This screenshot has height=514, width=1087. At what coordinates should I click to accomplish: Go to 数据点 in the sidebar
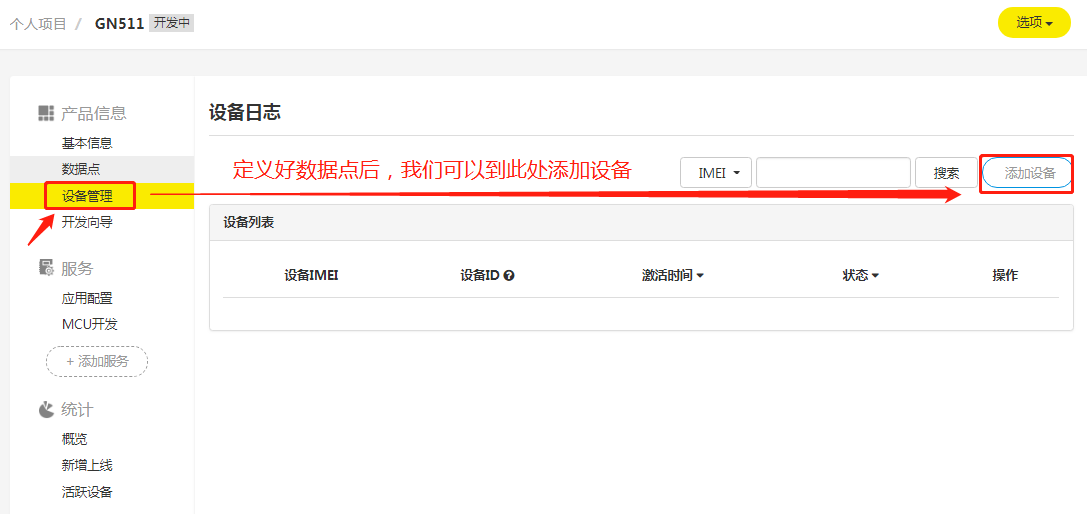click(x=81, y=169)
